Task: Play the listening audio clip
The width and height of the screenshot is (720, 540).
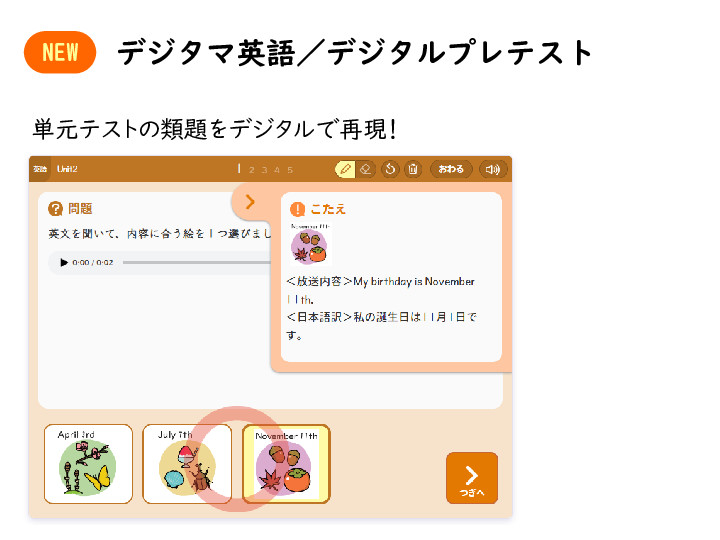Action: [x=64, y=263]
